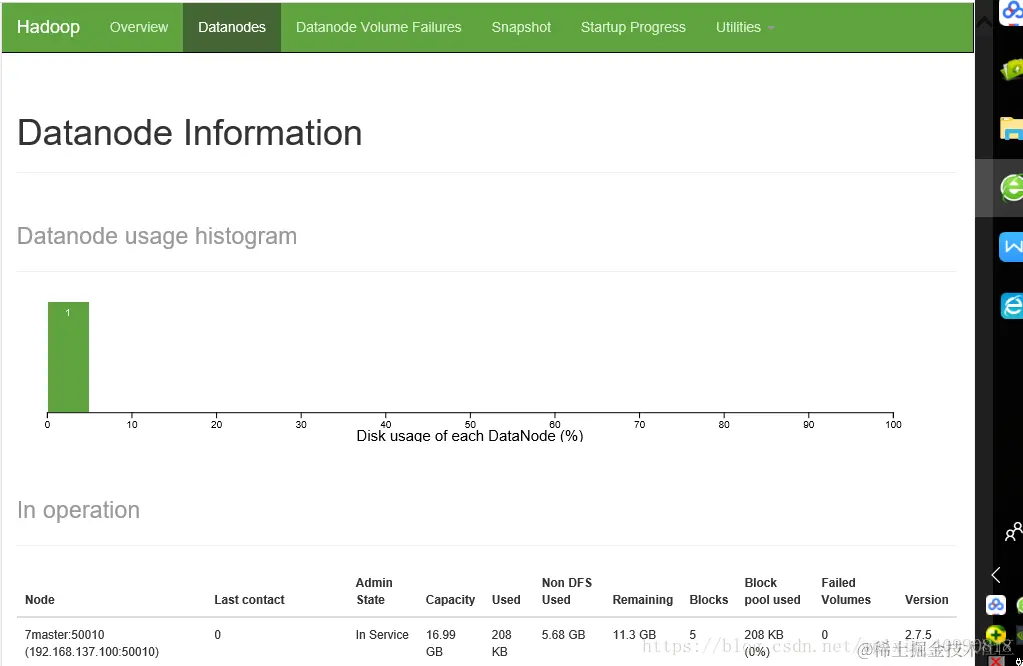Click the Admin State column header
Viewport: 1023px width, 666px height.
pos(374,591)
